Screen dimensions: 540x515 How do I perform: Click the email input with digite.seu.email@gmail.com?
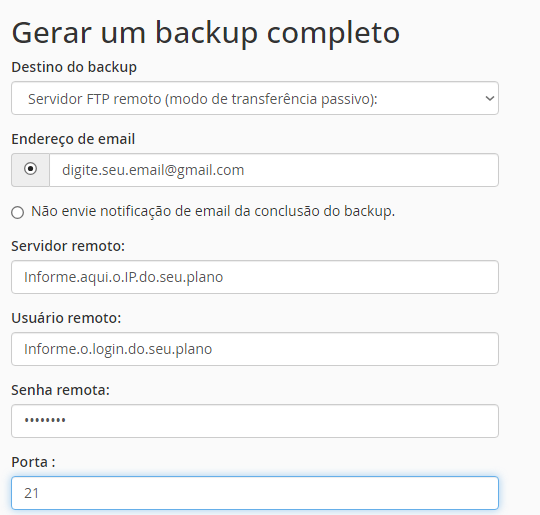[274, 170]
